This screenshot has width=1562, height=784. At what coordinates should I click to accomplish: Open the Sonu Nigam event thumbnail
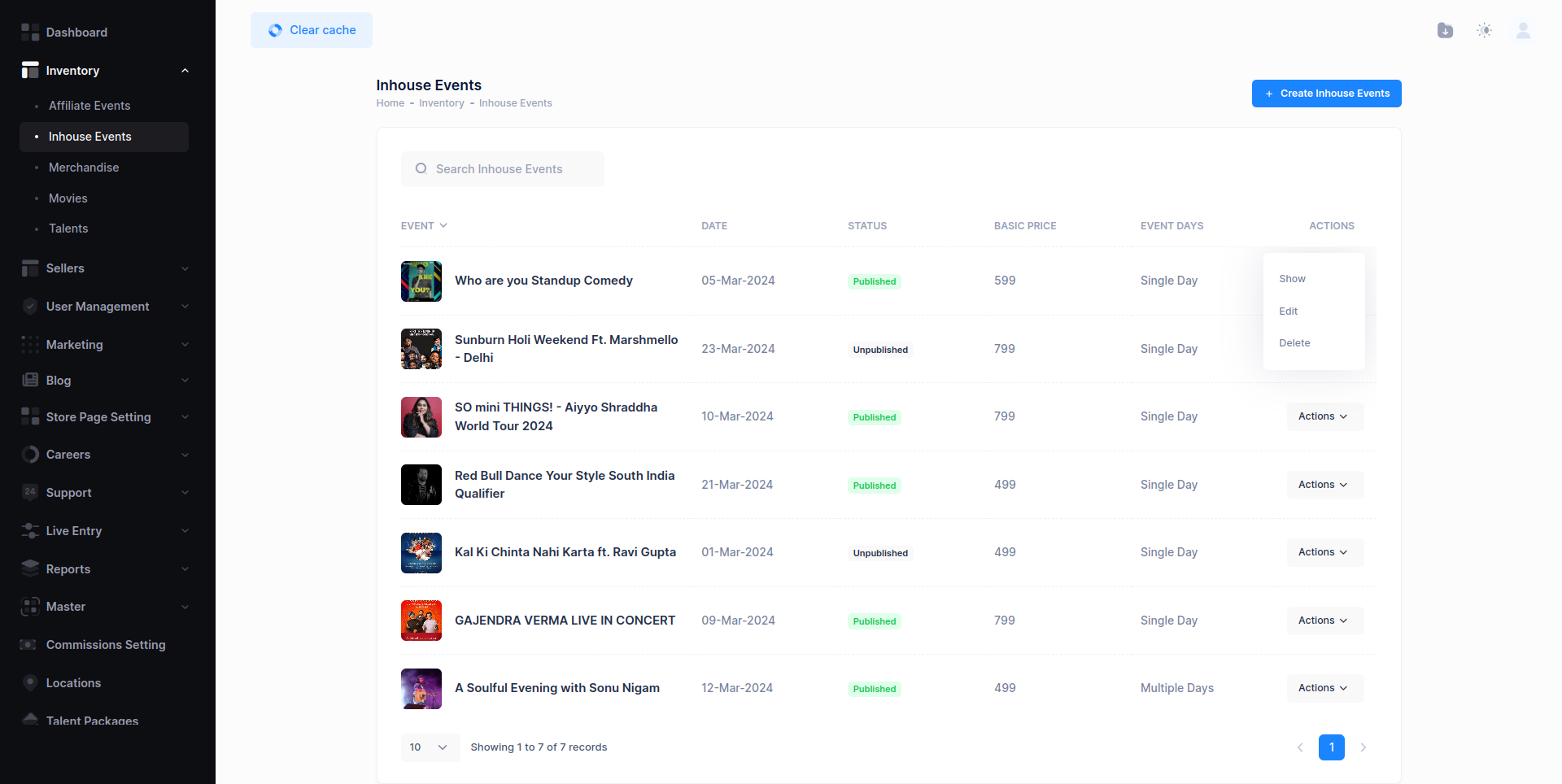(x=421, y=689)
